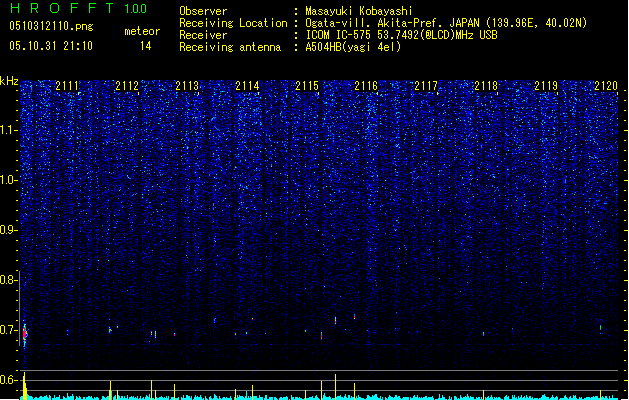Click the meteor label

[142, 31]
